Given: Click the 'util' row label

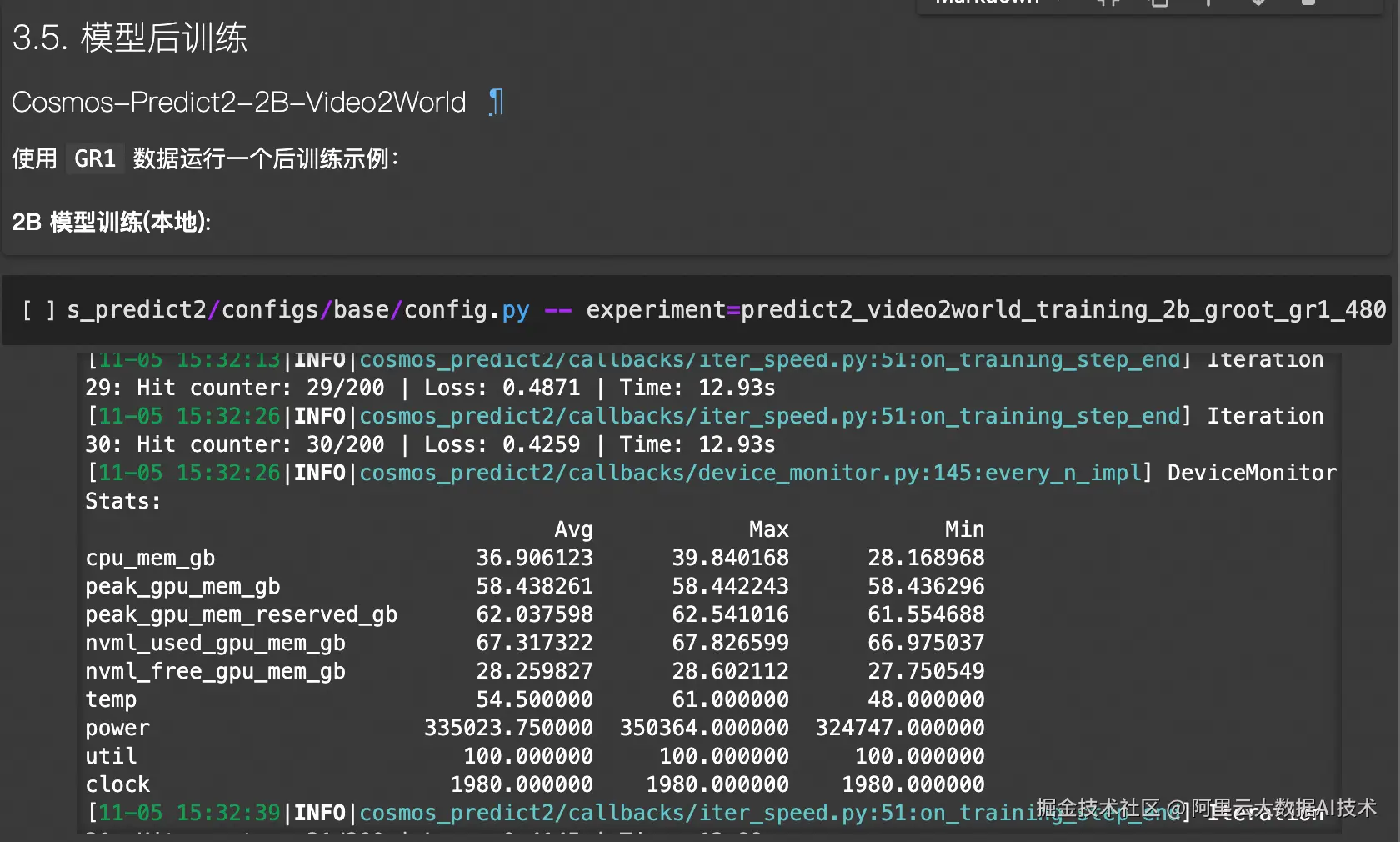Looking at the screenshot, I should pyautogui.click(x=111, y=757).
